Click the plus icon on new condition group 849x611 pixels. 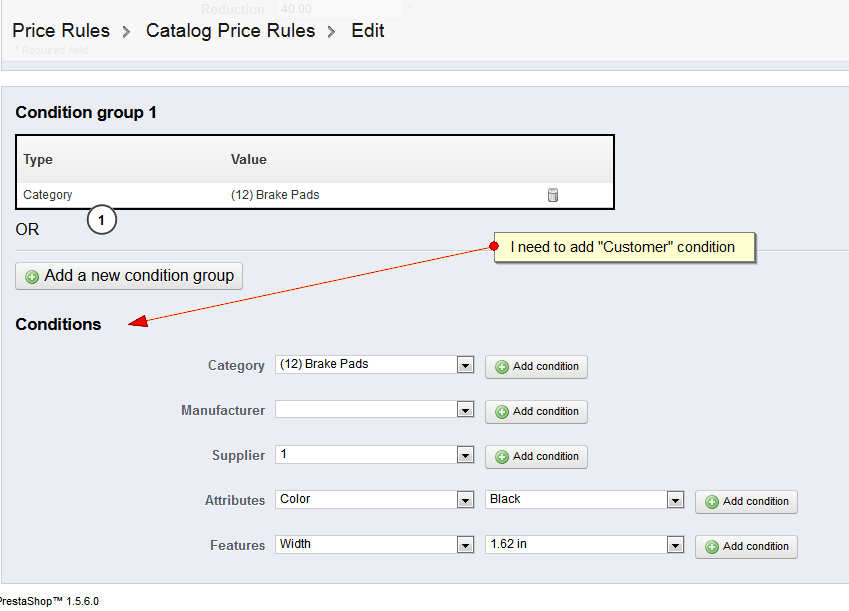tap(32, 277)
